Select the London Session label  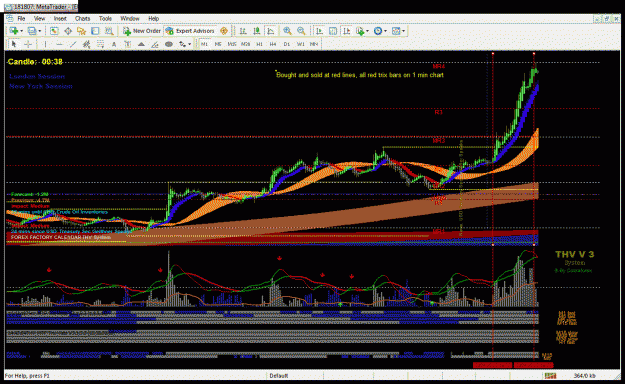[37, 76]
